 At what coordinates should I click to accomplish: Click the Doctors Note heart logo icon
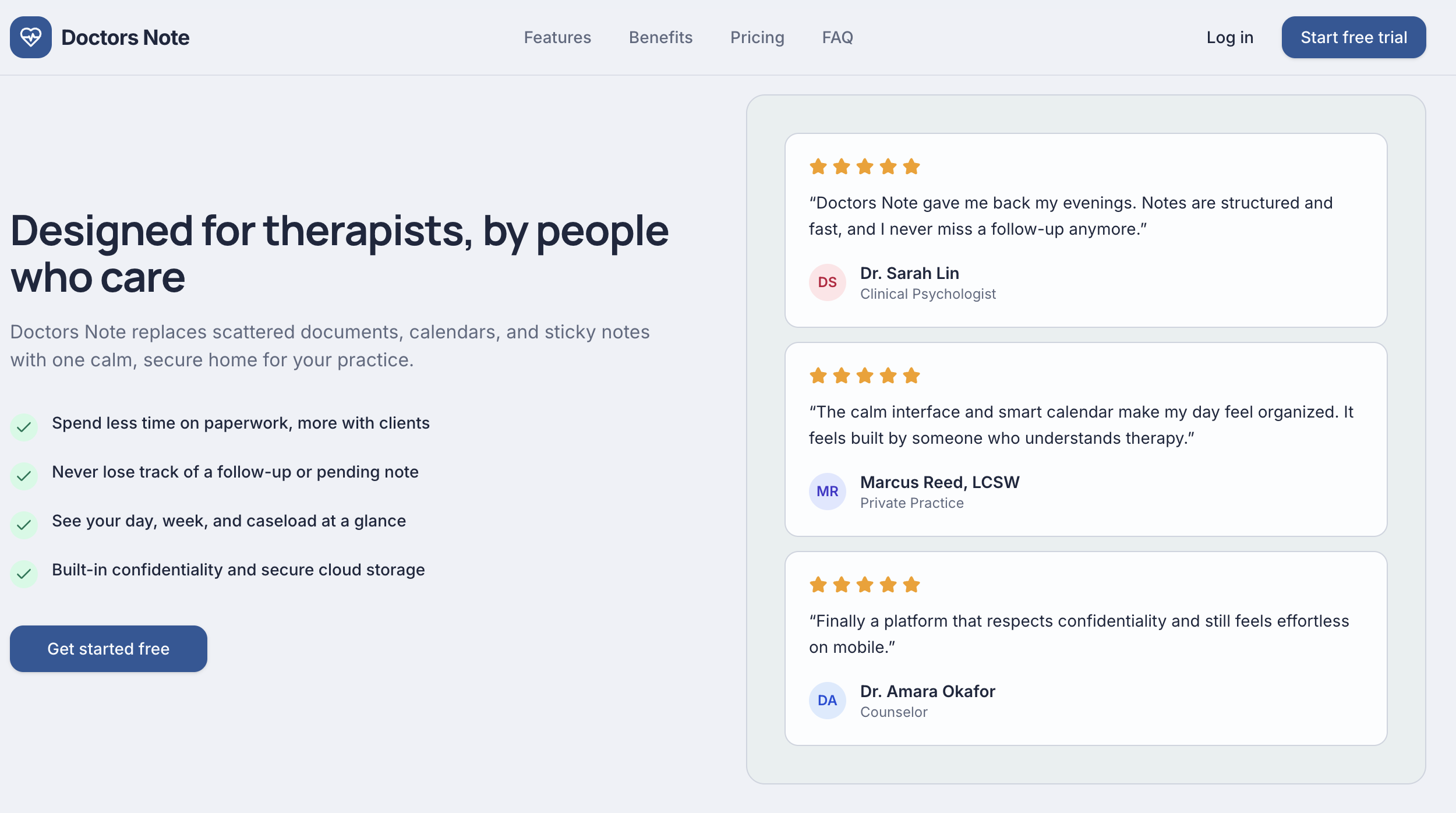coord(31,37)
